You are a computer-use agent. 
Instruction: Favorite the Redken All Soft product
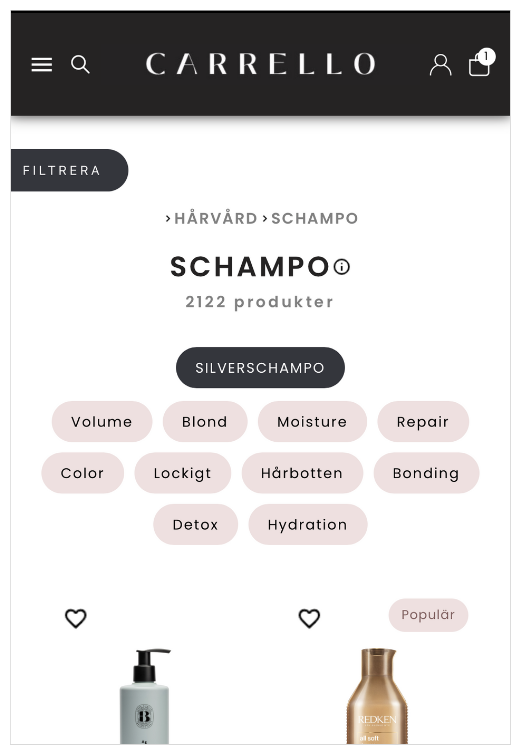click(x=309, y=618)
